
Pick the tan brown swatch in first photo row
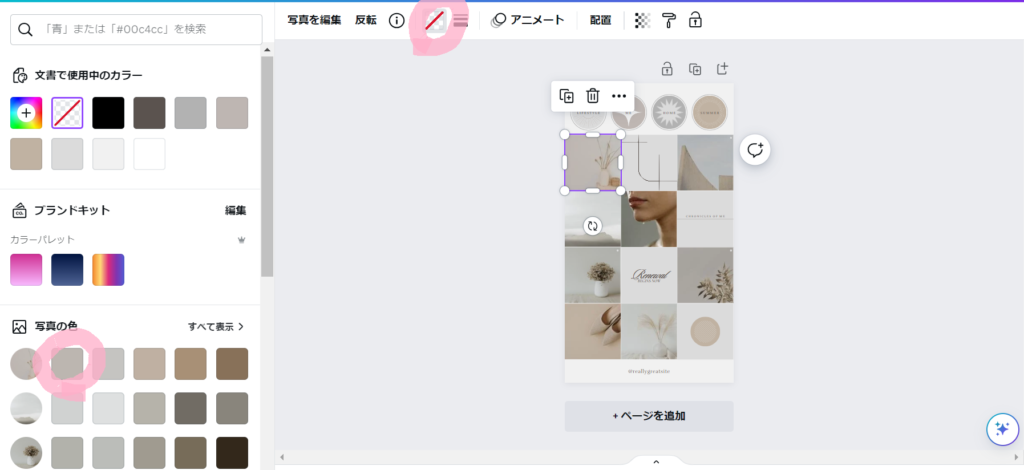point(191,364)
